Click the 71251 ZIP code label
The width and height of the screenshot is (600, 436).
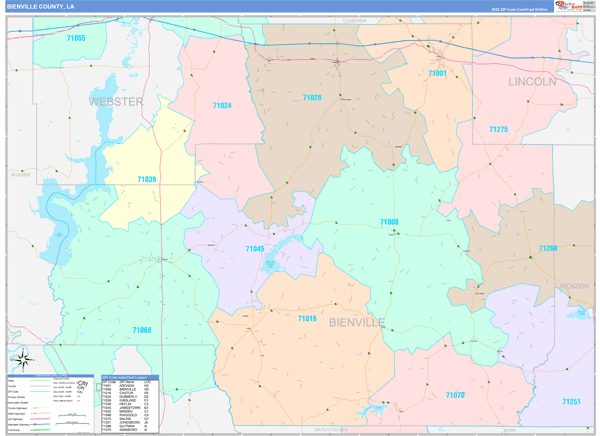[570, 401]
